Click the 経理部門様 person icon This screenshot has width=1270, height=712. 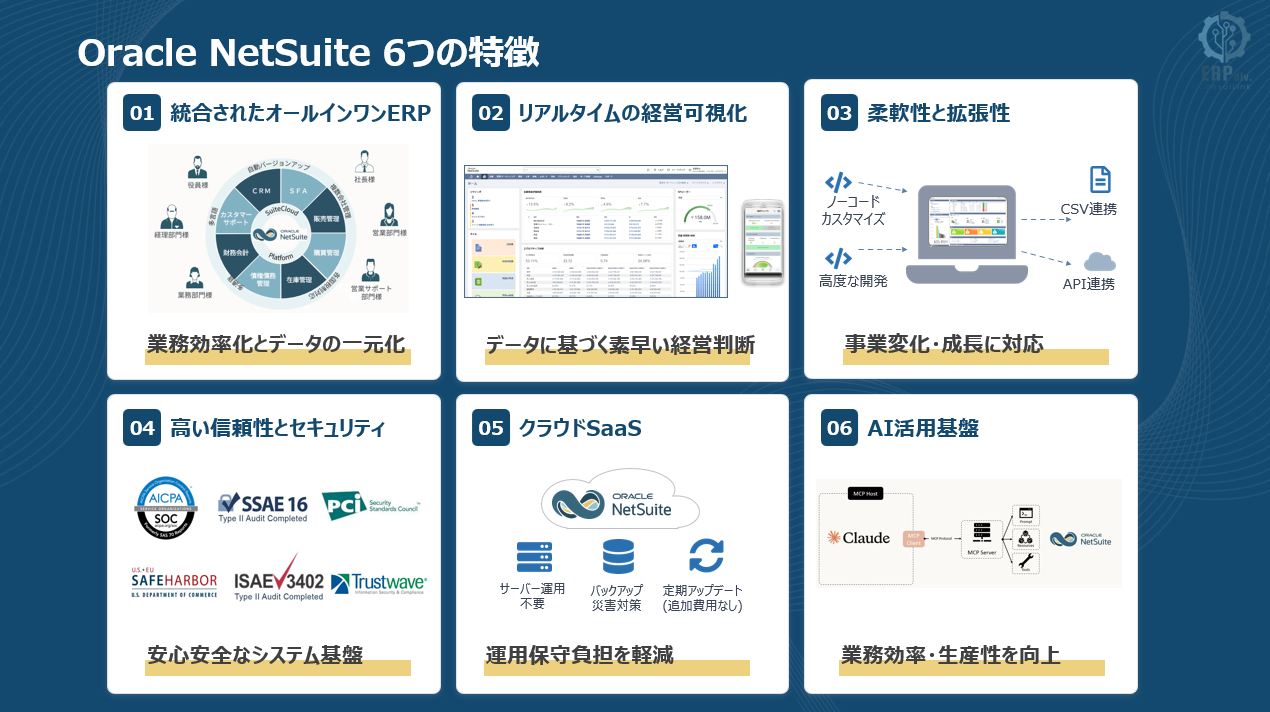[x=174, y=216]
